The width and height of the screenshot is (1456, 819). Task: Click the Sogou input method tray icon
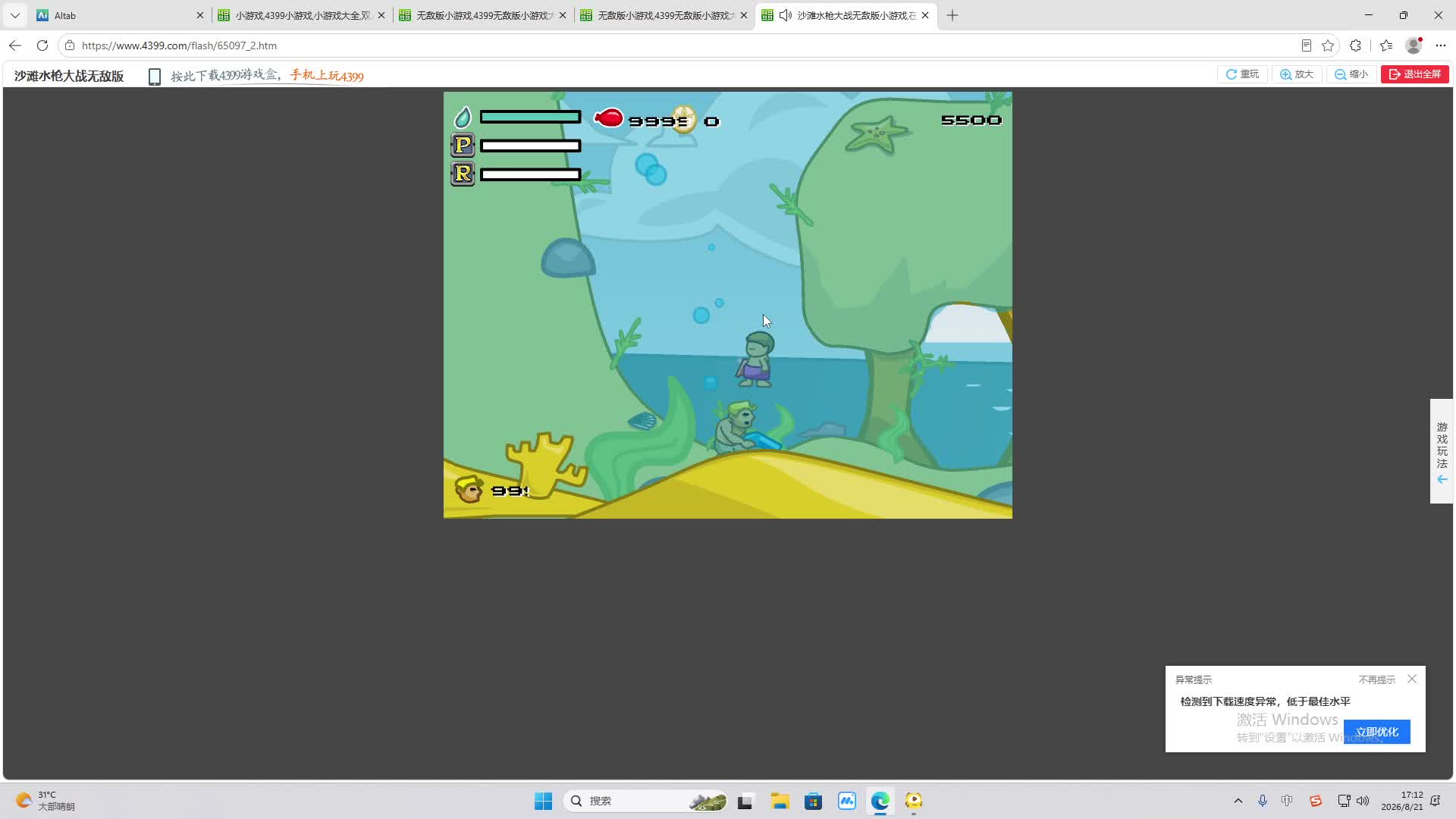(x=1316, y=801)
